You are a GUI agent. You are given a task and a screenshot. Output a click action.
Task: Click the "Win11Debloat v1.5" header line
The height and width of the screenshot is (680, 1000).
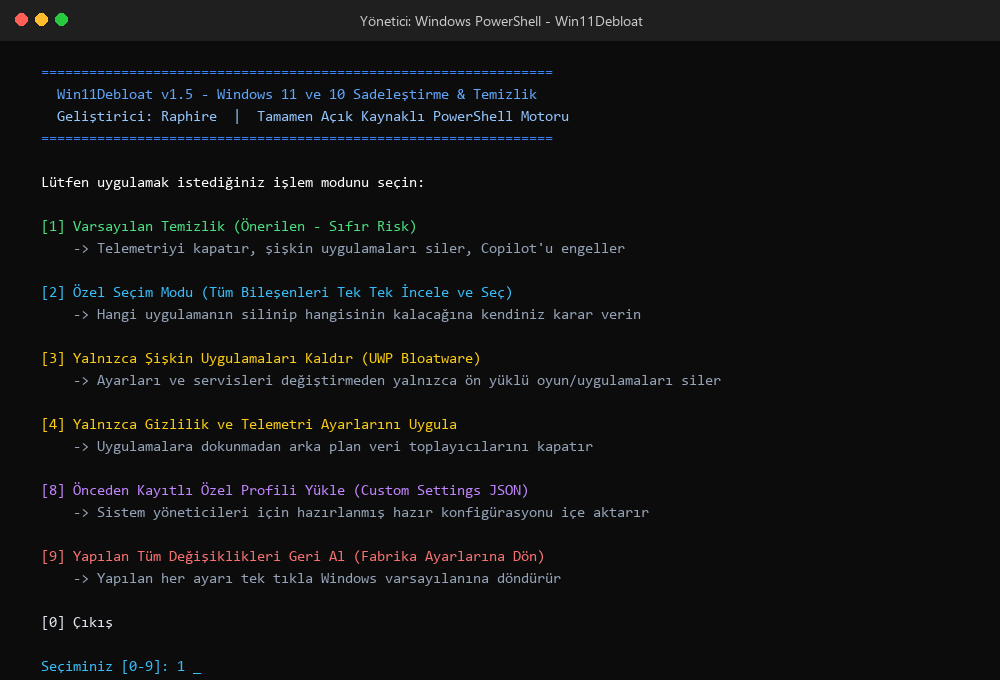pos(297,94)
